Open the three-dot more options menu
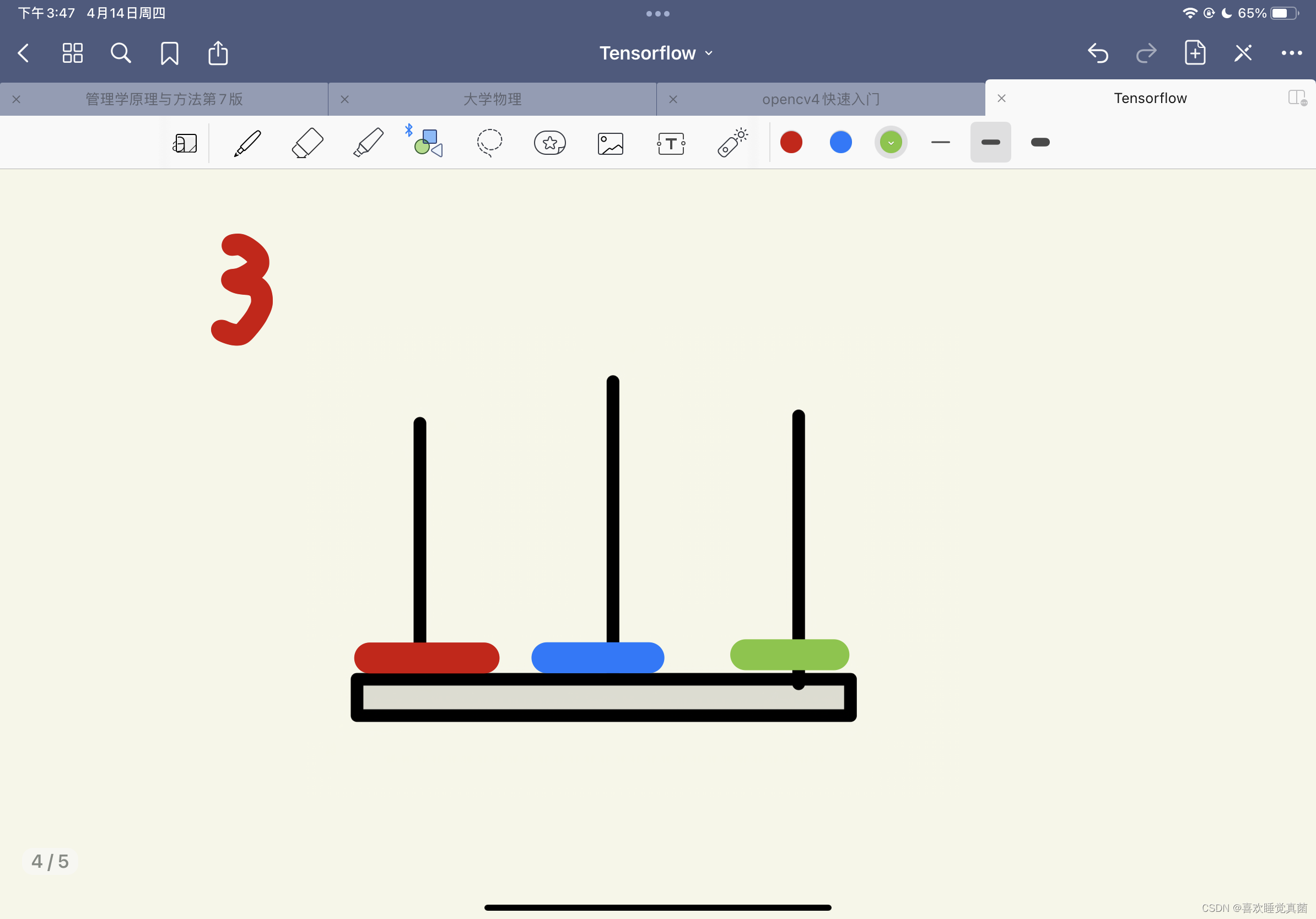Image resolution: width=1316 pixels, height=919 pixels. click(x=1291, y=53)
